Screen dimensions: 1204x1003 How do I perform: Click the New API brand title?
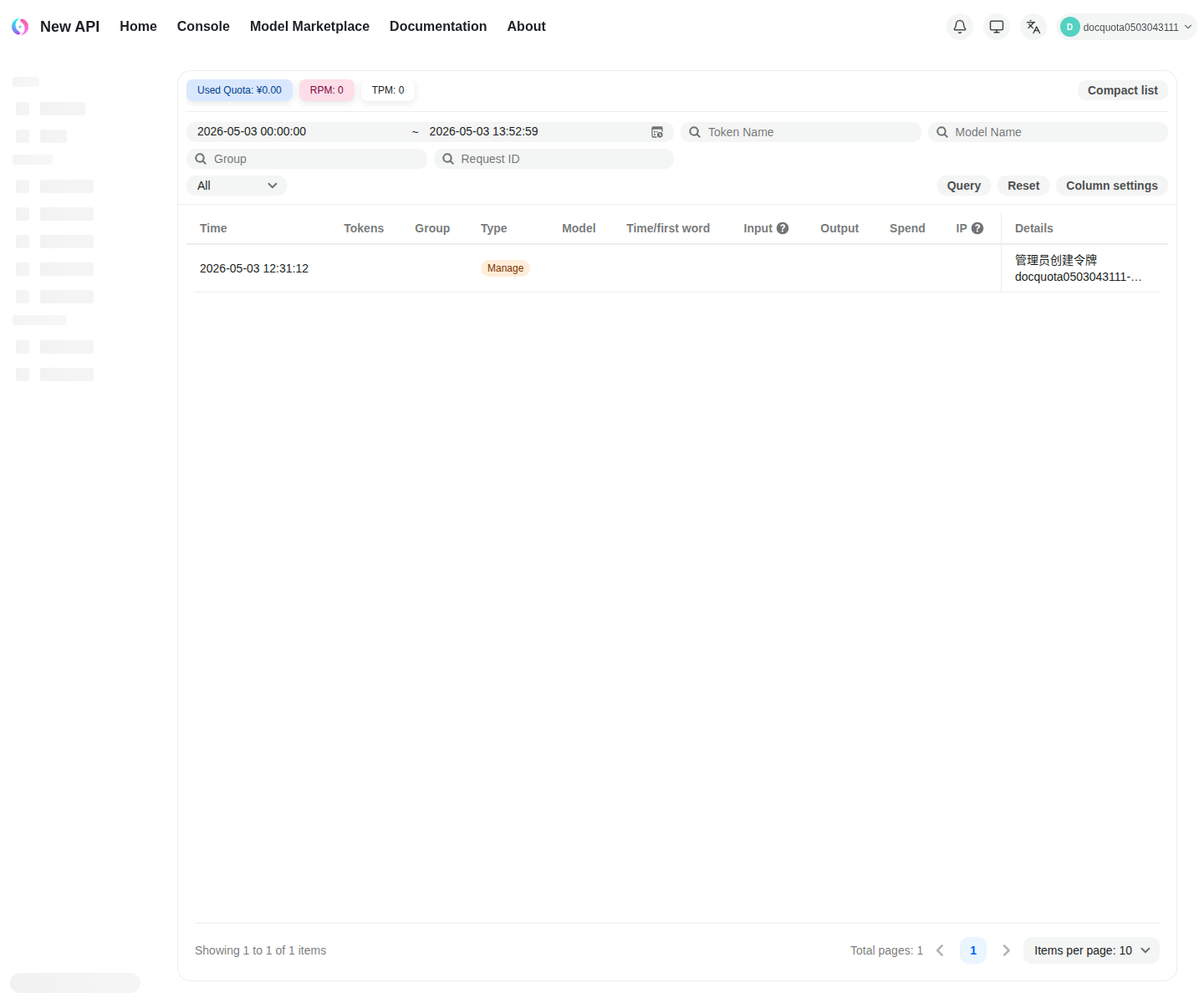pos(69,27)
